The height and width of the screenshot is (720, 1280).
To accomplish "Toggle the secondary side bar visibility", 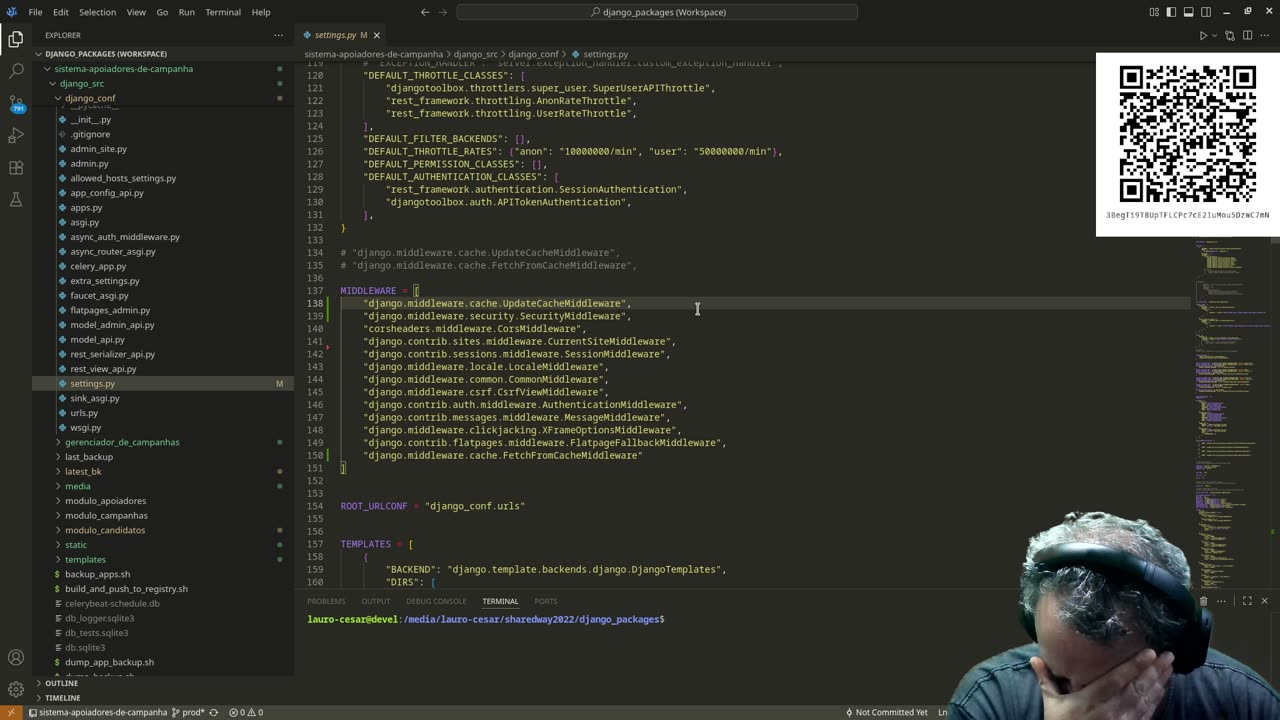I will point(1205,12).
